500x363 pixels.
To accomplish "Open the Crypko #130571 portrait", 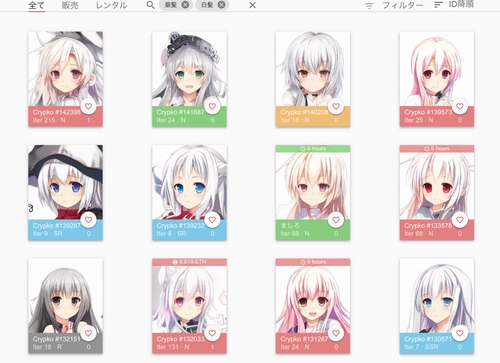I will [x=437, y=296].
